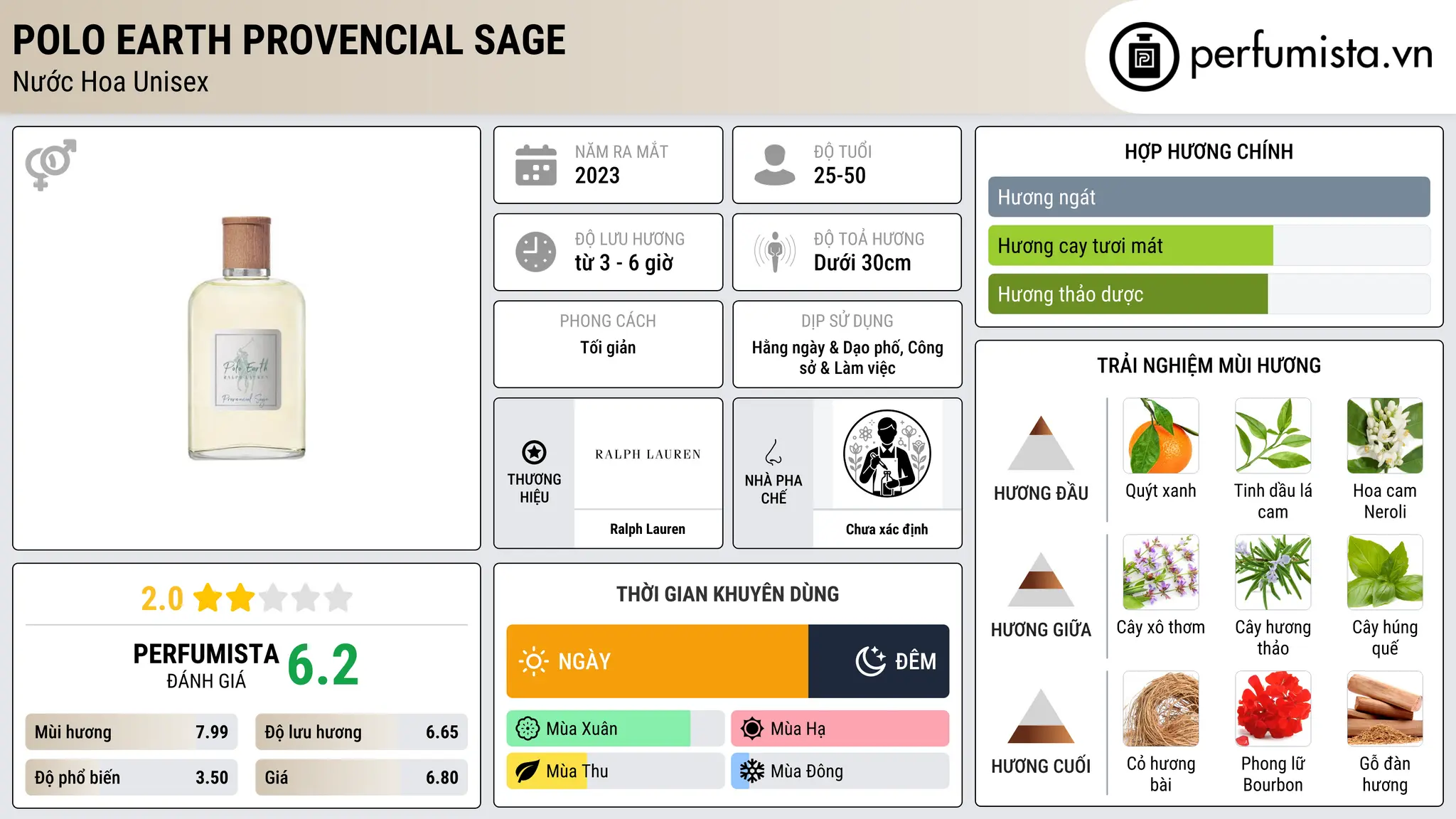The width and height of the screenshot is (1456, 819).
Task: Click the star badge icon above Thương hiệu
Action: (534, 452)
